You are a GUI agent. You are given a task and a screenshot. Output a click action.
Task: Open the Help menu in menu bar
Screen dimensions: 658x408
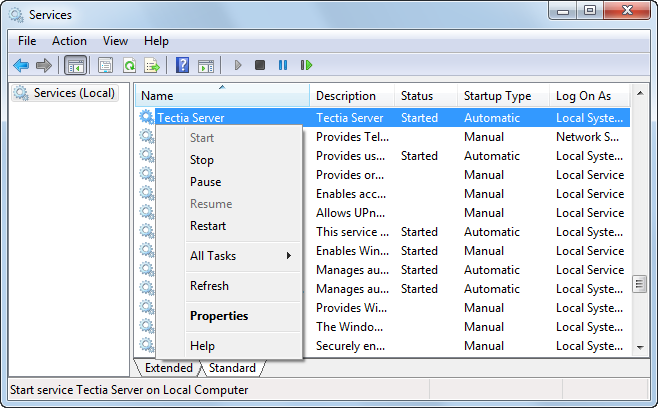point(156,41)
